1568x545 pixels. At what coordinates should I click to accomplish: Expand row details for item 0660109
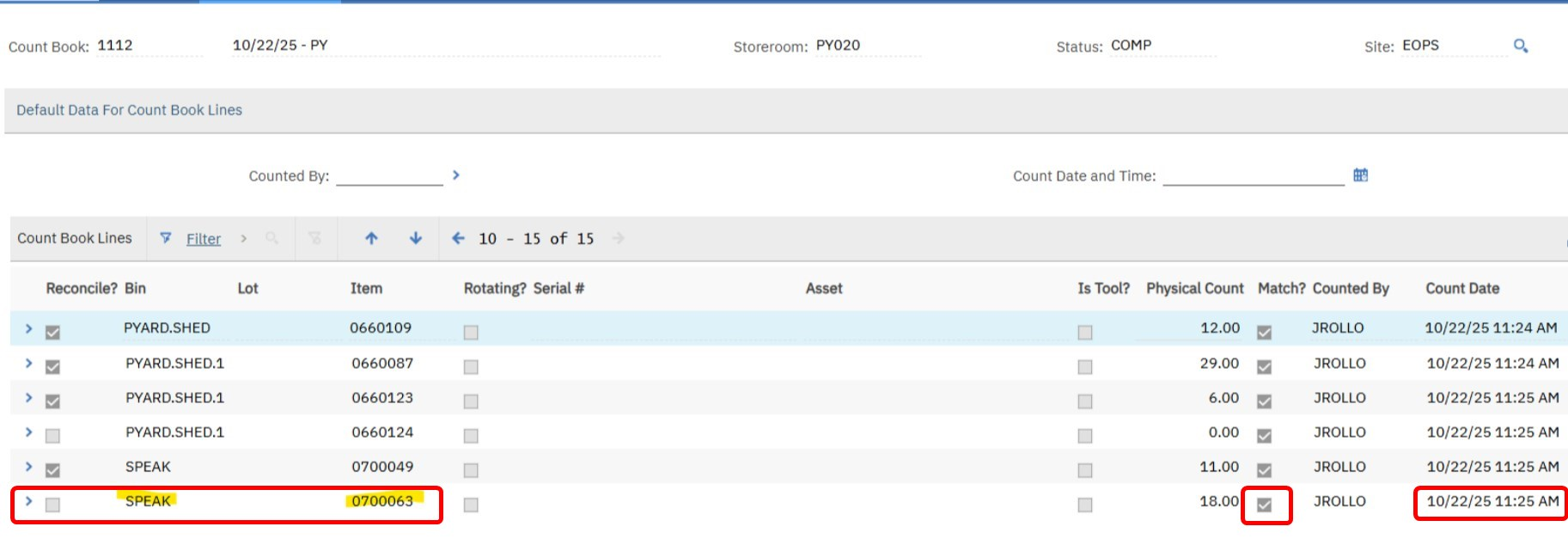28,328
